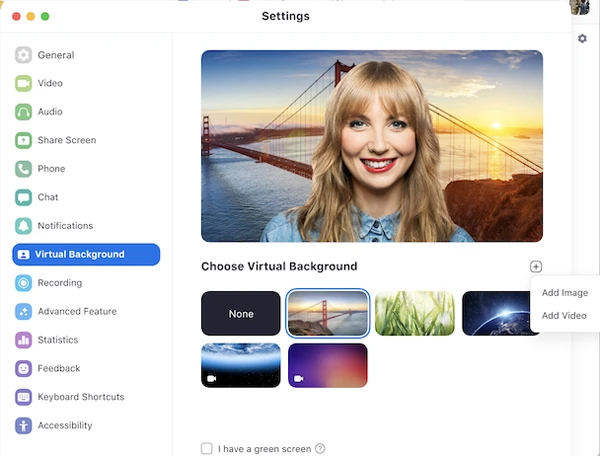Select the green grass background thumbnail
This screenshot has width=600, height=456.
[414, 314]
